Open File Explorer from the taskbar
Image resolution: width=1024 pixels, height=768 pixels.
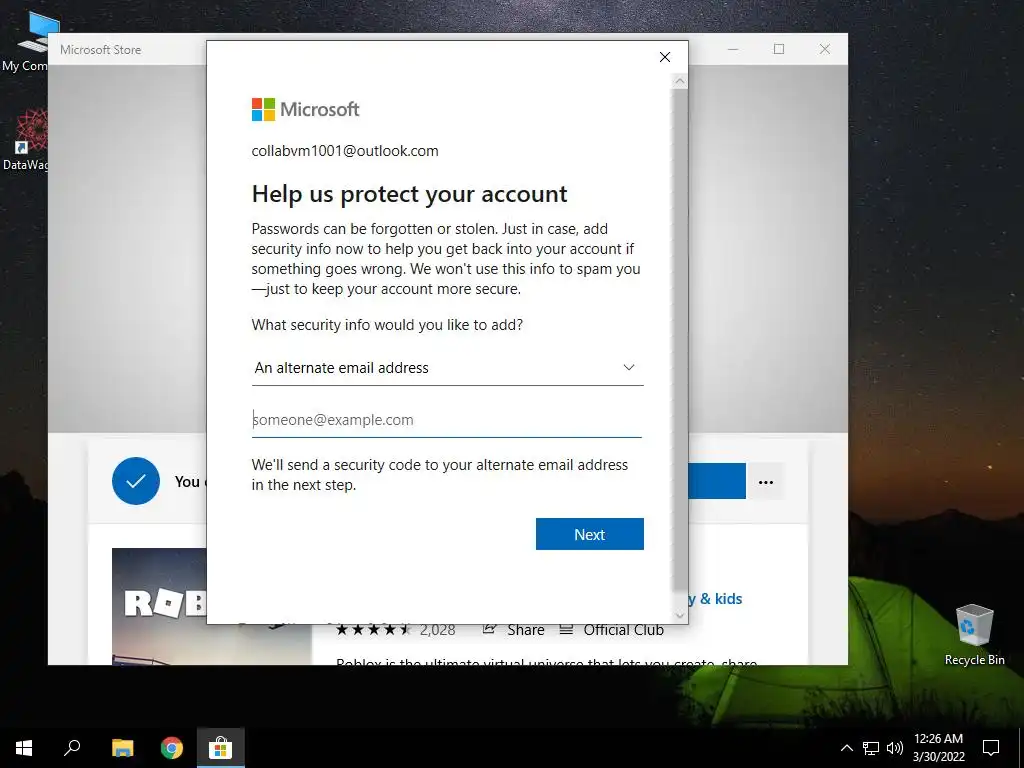point(122,748)
